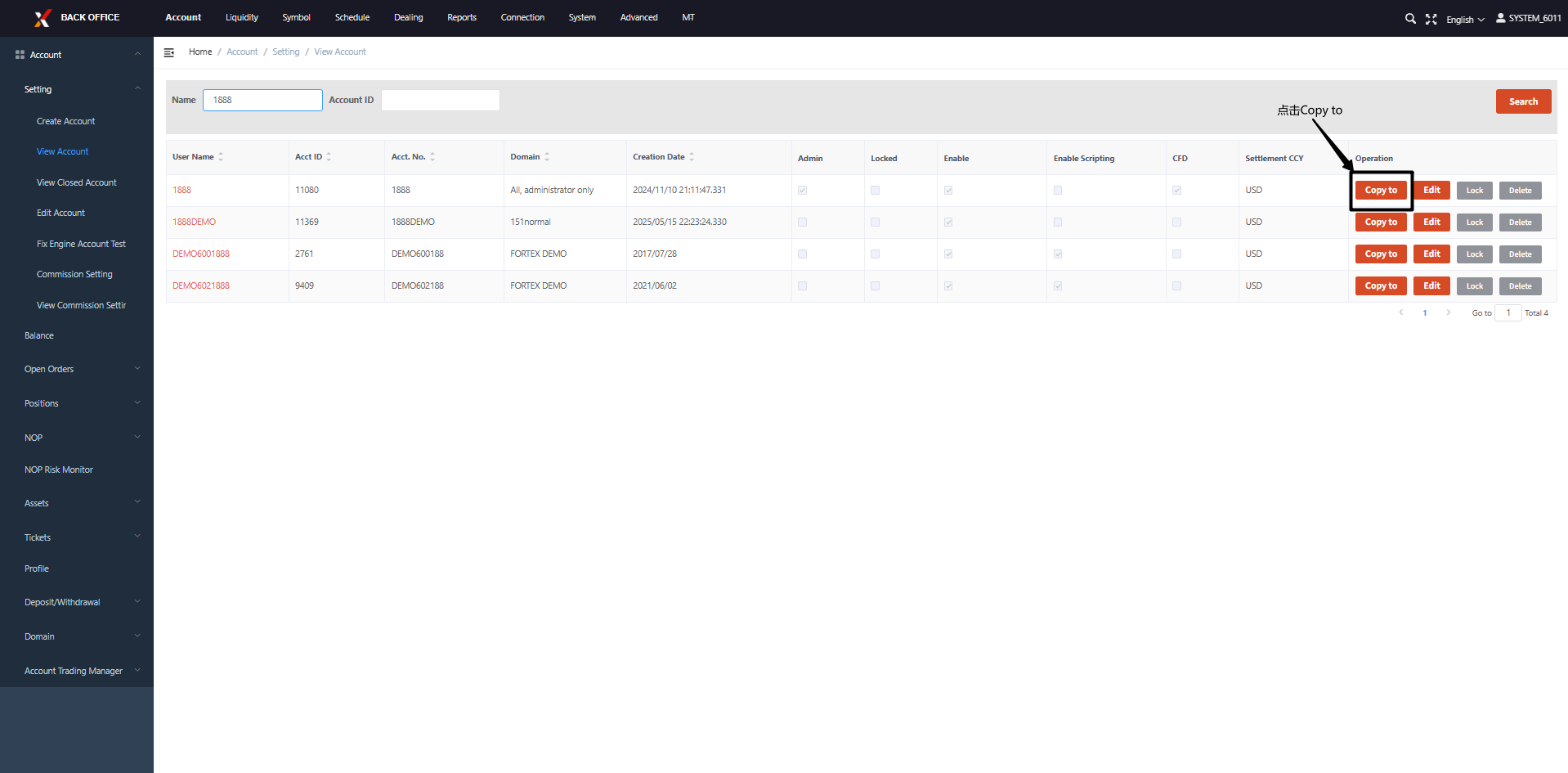Expand the Assets menu
This screenshot has width=1568, height=773.
[x=137, y=502]
